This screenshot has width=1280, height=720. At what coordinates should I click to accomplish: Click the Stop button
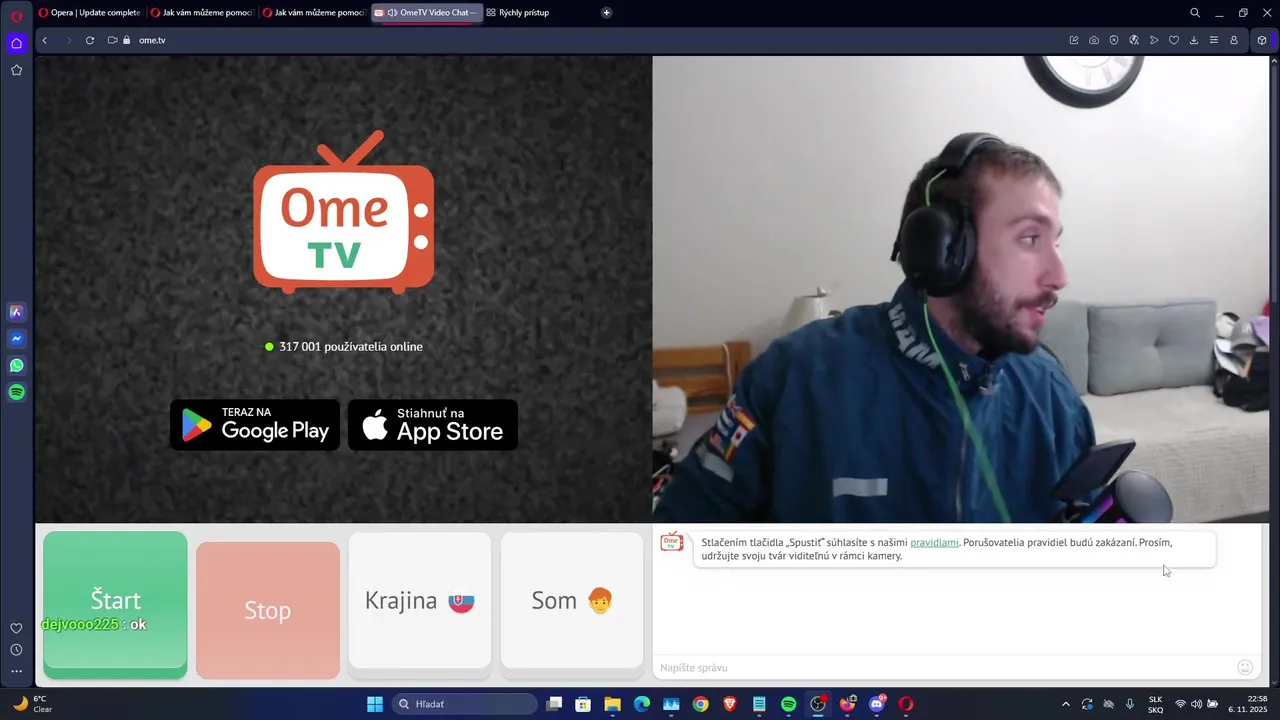tap(268, 610)
